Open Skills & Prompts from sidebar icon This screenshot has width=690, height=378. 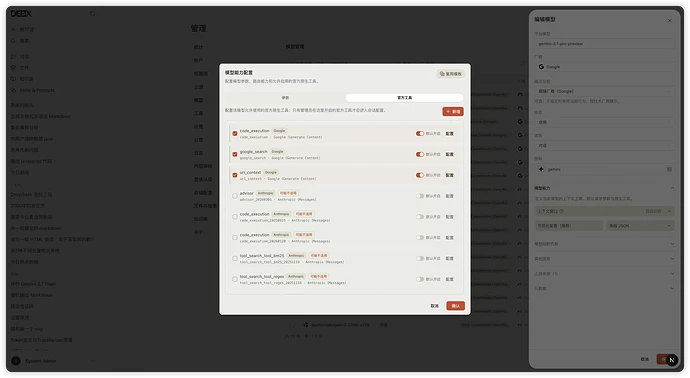coord(14,90)
